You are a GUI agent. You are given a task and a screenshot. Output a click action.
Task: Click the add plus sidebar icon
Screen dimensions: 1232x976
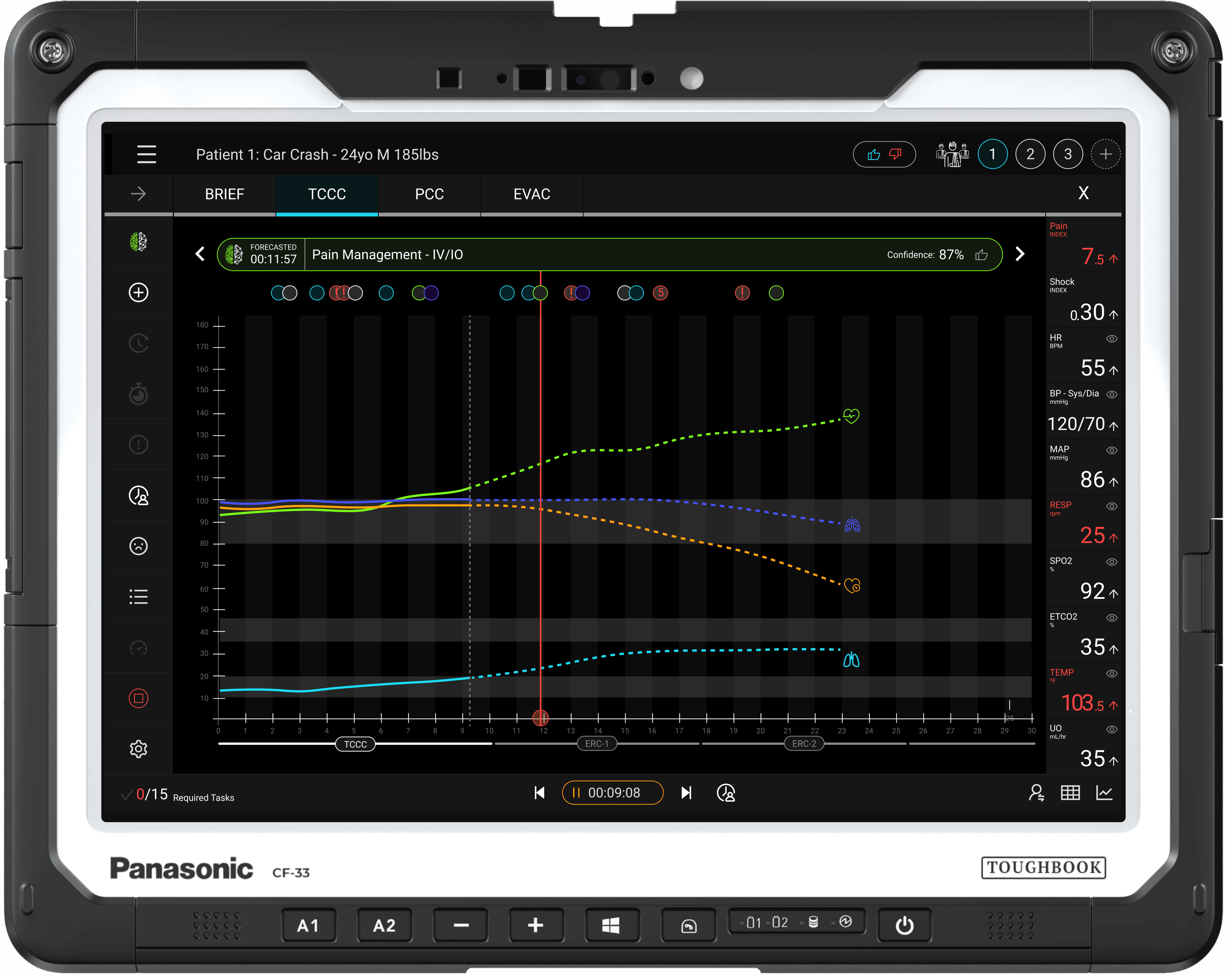pyautogui.click(x=138, y=292)
